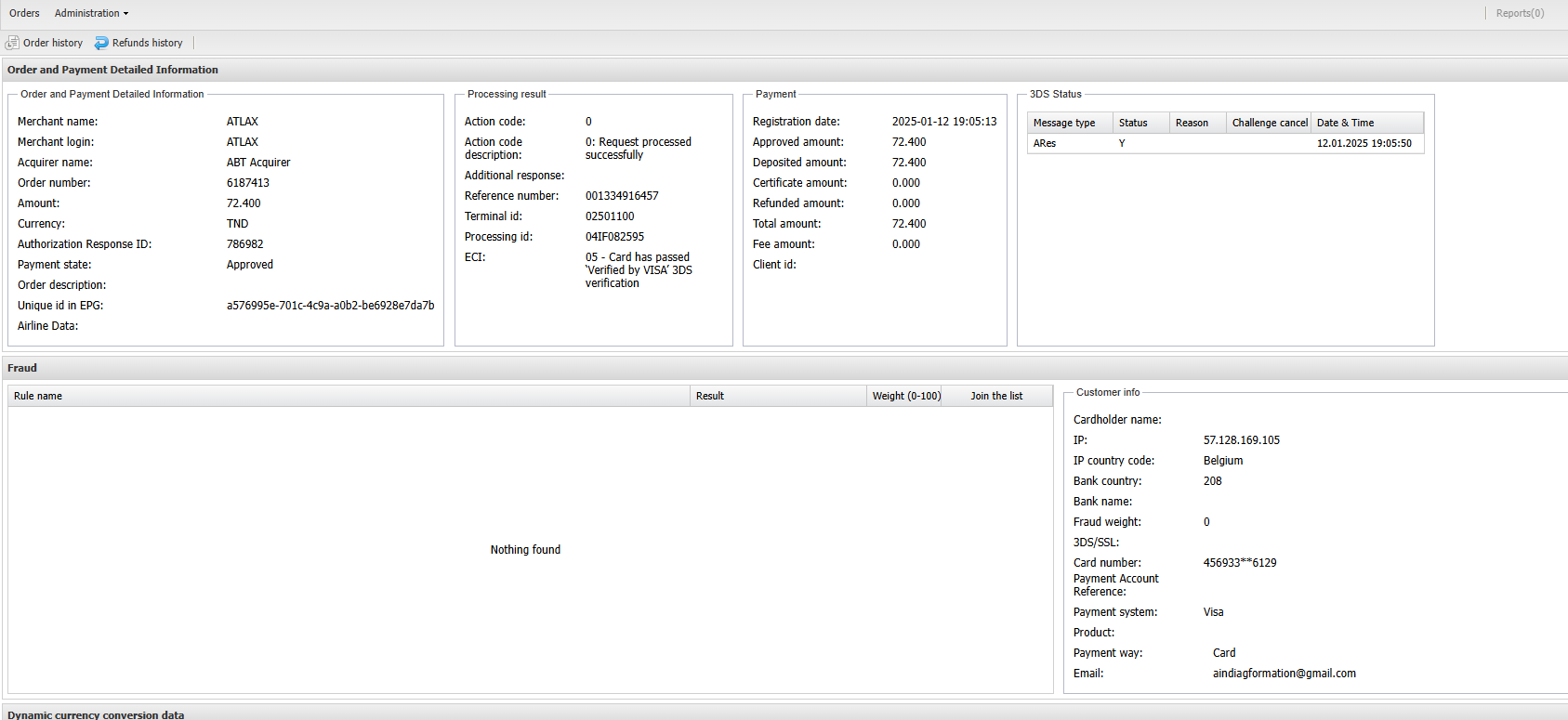Click the Weight (0-100) column header
This screenshot has height=720, width=1568.
905,396
